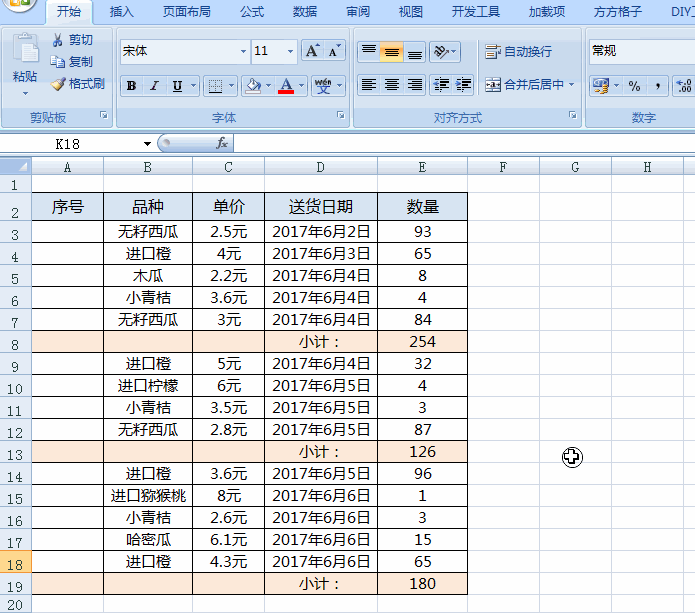Select the Format Painter (格式刷) tool
The width and height of the screenshot is (695, 613).
click(x=58, y=84)
